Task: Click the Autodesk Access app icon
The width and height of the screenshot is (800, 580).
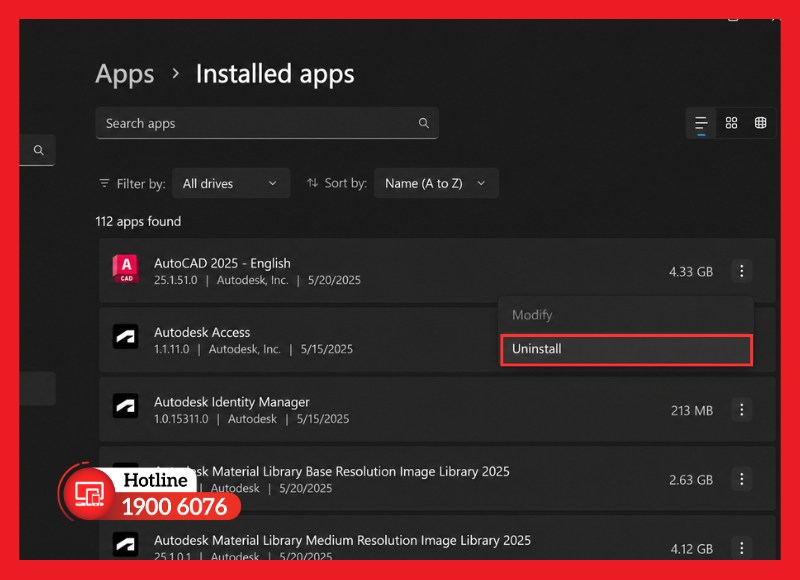Action: (126, 337)
